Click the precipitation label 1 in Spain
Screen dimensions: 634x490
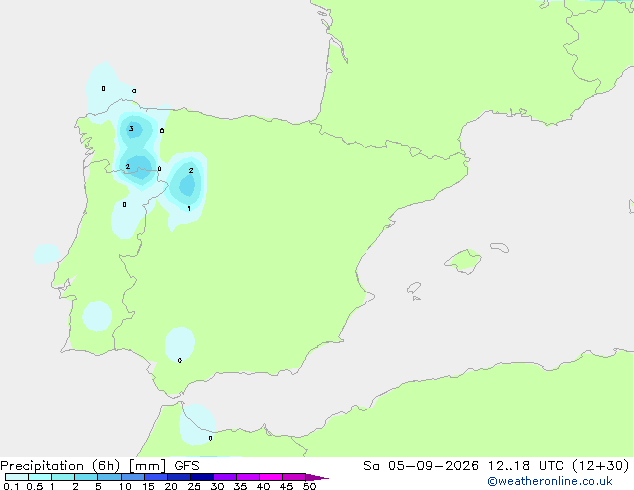coord(189,209)
